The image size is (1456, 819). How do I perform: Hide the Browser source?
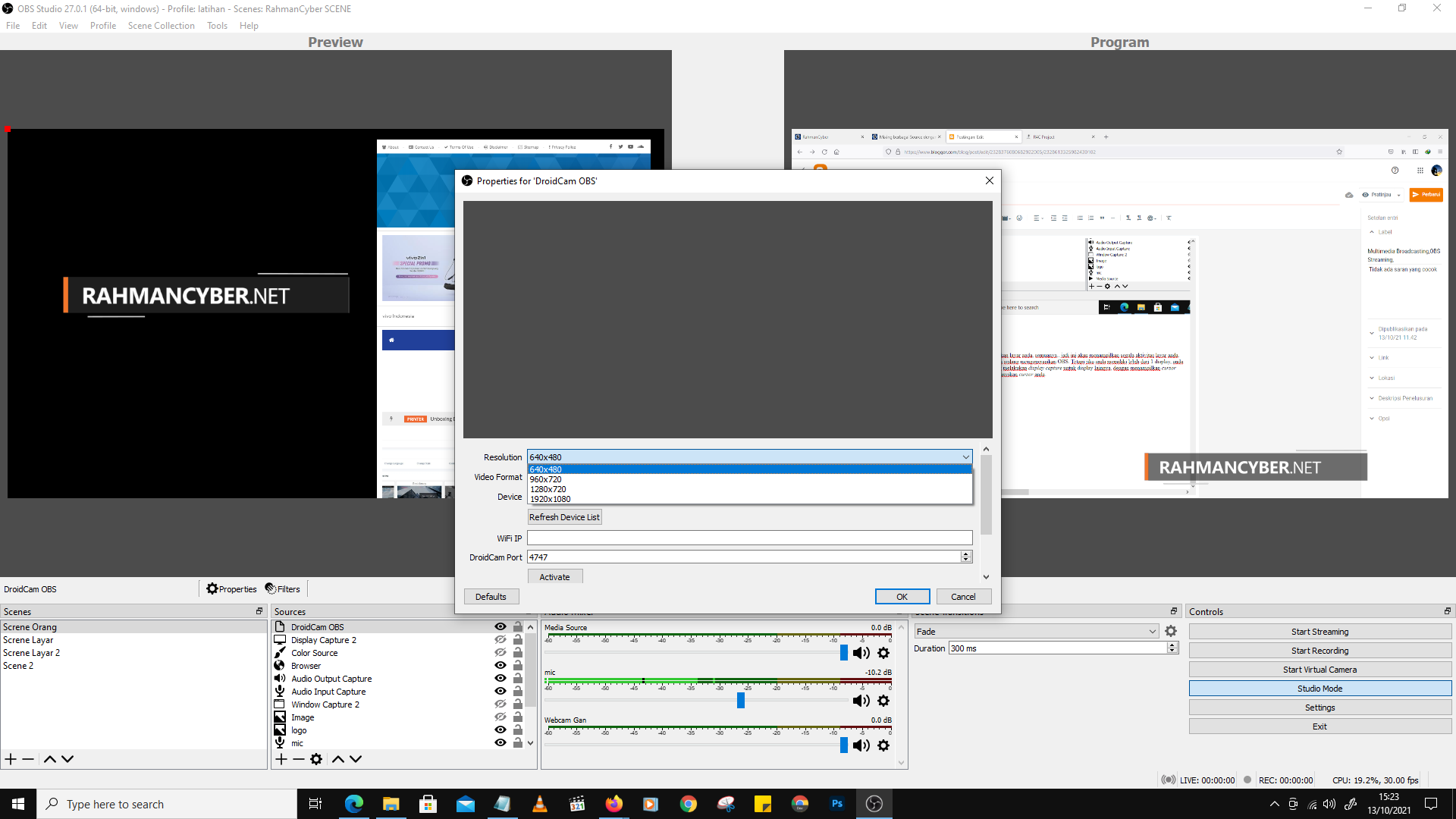click(500, 666)
